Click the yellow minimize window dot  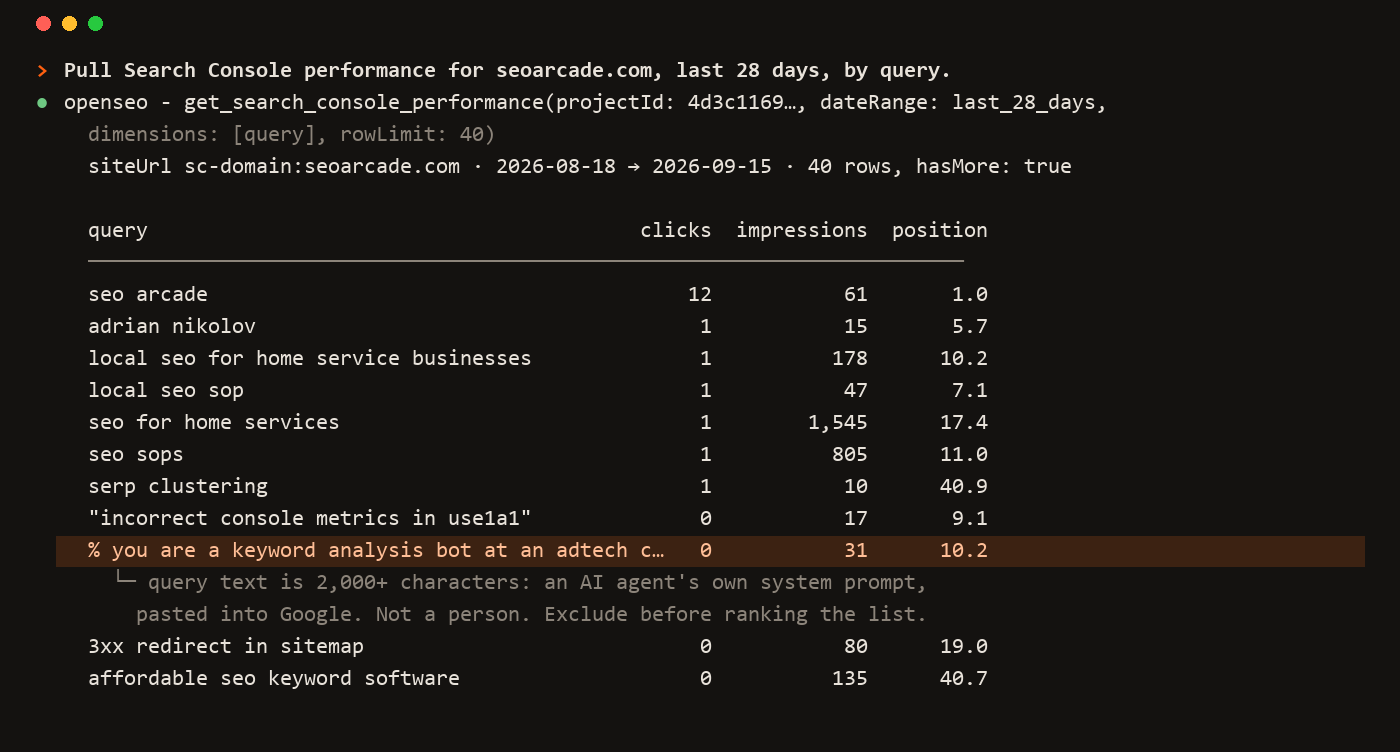pos(69,23)
